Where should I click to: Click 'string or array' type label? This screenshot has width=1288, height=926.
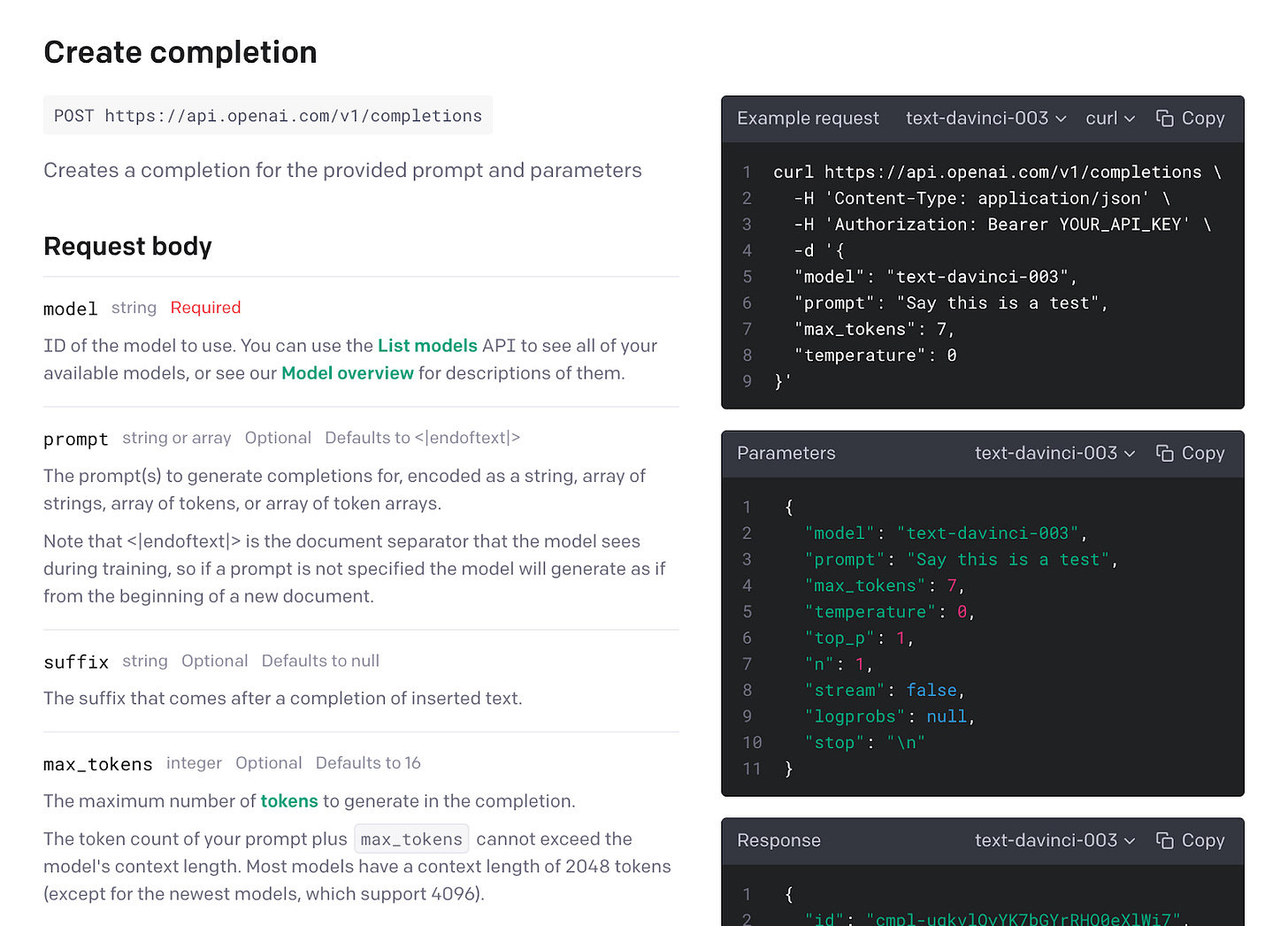(176, 438)
